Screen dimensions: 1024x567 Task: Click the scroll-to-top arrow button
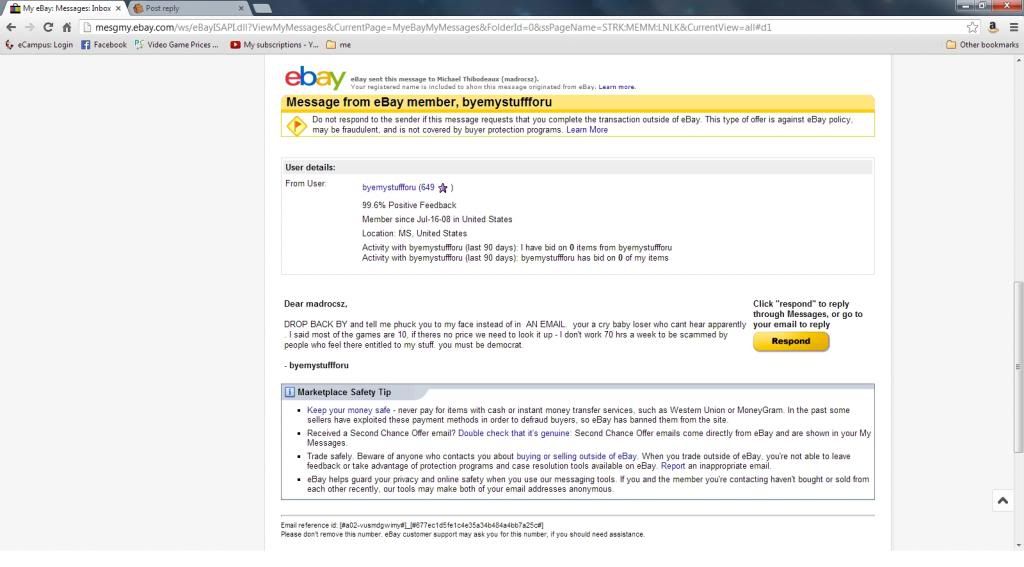point(1002,501)
